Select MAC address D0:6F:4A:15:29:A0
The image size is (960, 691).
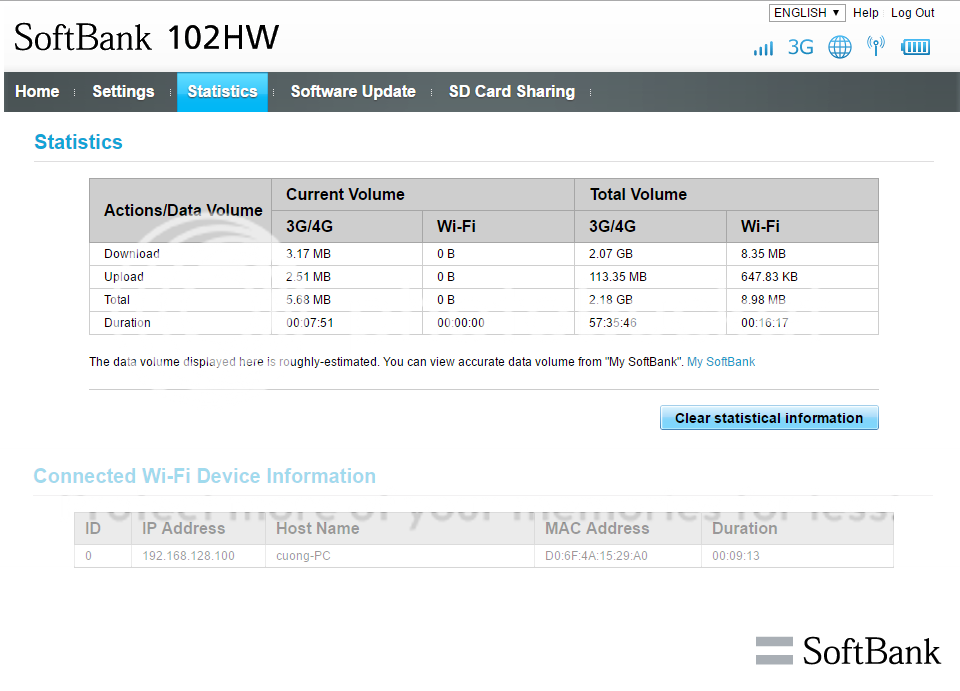[x=596, y=556]
